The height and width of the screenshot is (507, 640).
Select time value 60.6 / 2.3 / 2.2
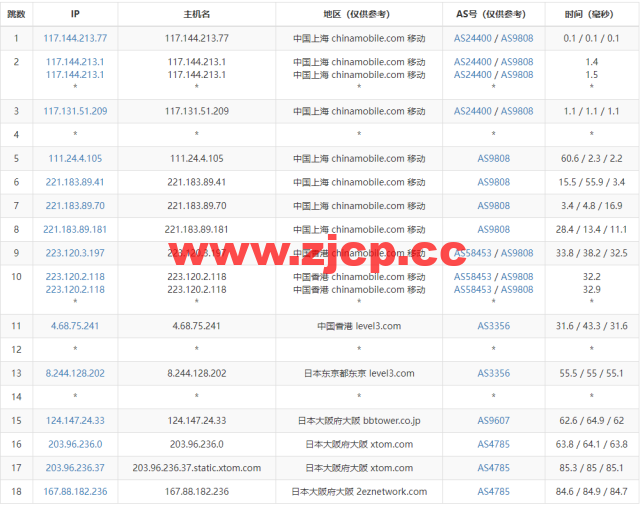pos(592,158)
